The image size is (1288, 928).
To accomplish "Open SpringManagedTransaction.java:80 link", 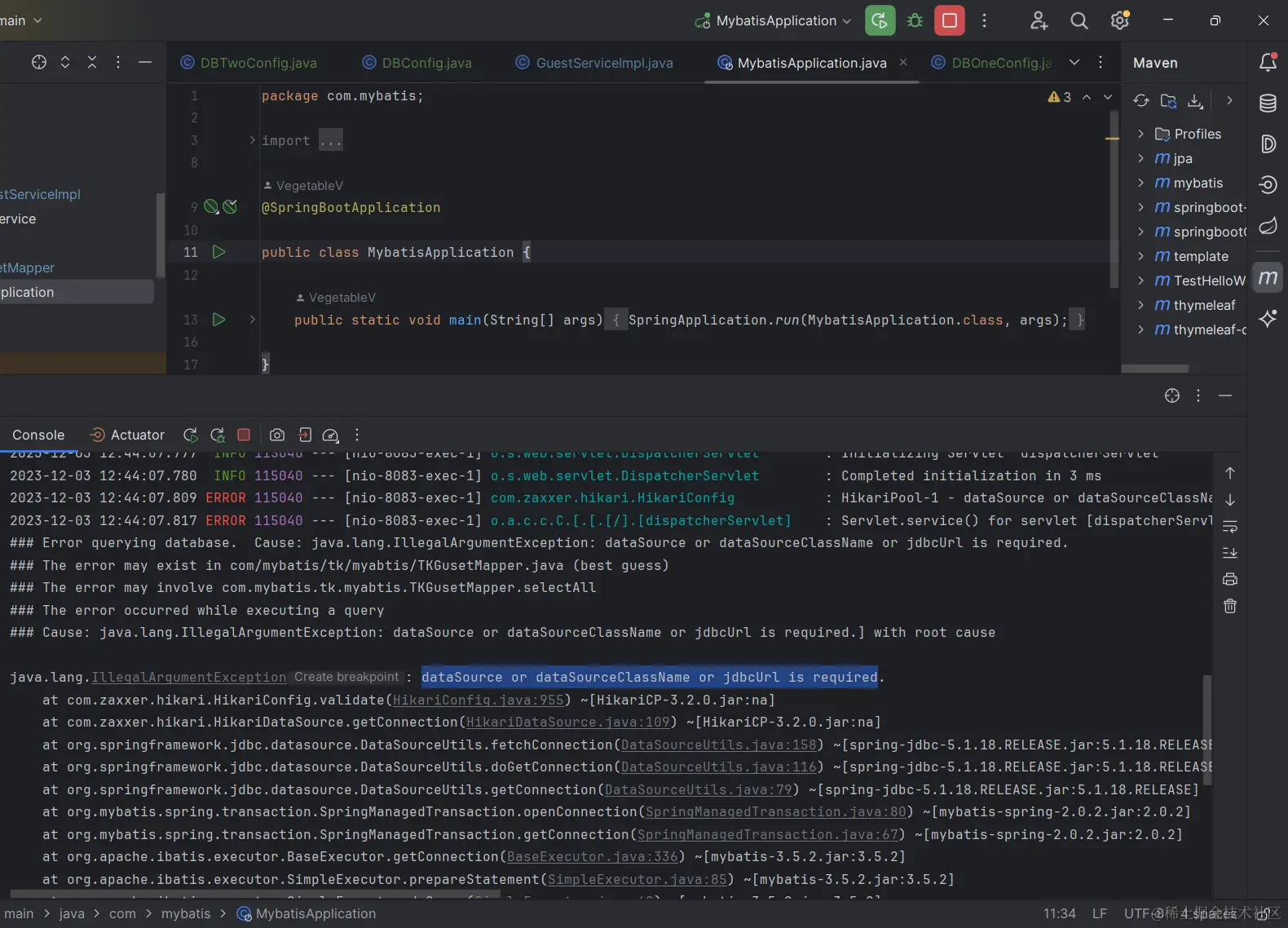I will pos(776,811).
